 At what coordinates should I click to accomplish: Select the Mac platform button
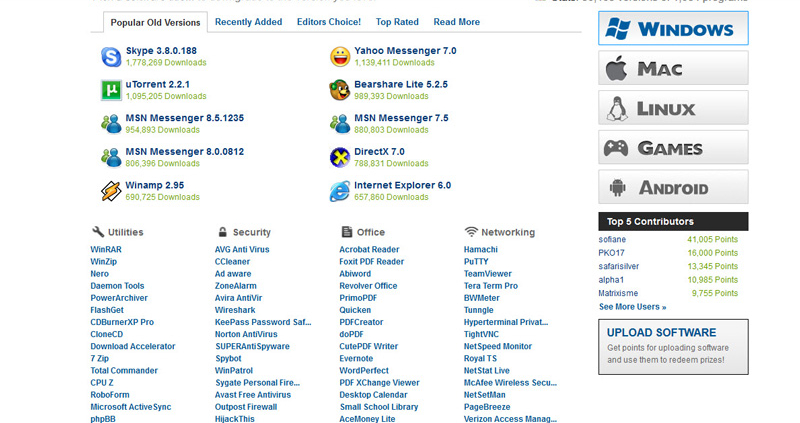tap(673, 68)
